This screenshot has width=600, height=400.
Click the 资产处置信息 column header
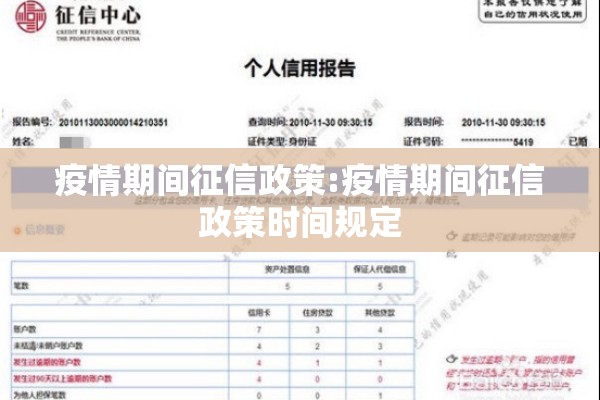tap(287, 269)
